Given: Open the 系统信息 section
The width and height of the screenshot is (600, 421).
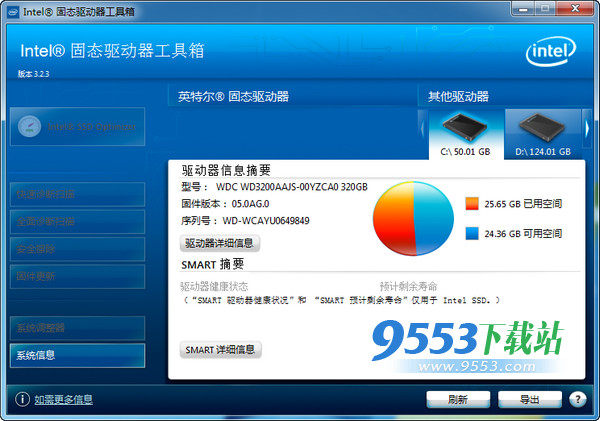Looking at the screenshot, I should point(77,355).
